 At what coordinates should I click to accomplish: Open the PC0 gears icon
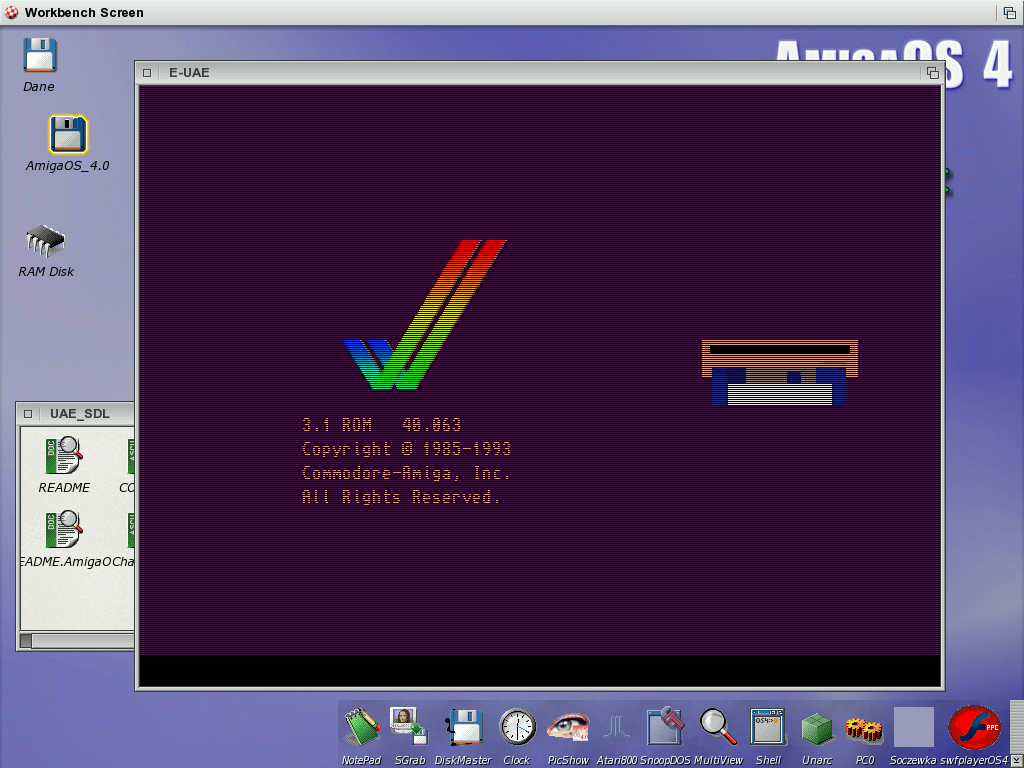click(x=864, y=729)
